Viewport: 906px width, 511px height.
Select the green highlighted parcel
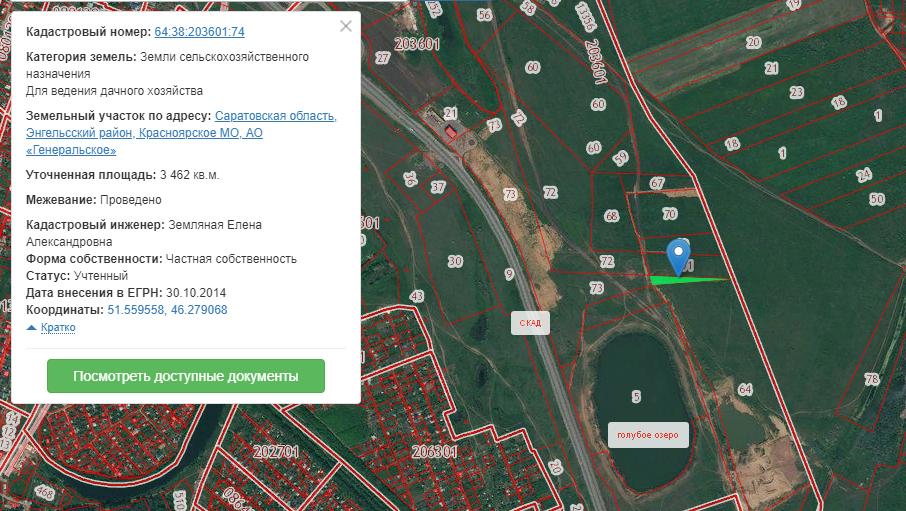(x=680, y=280)
